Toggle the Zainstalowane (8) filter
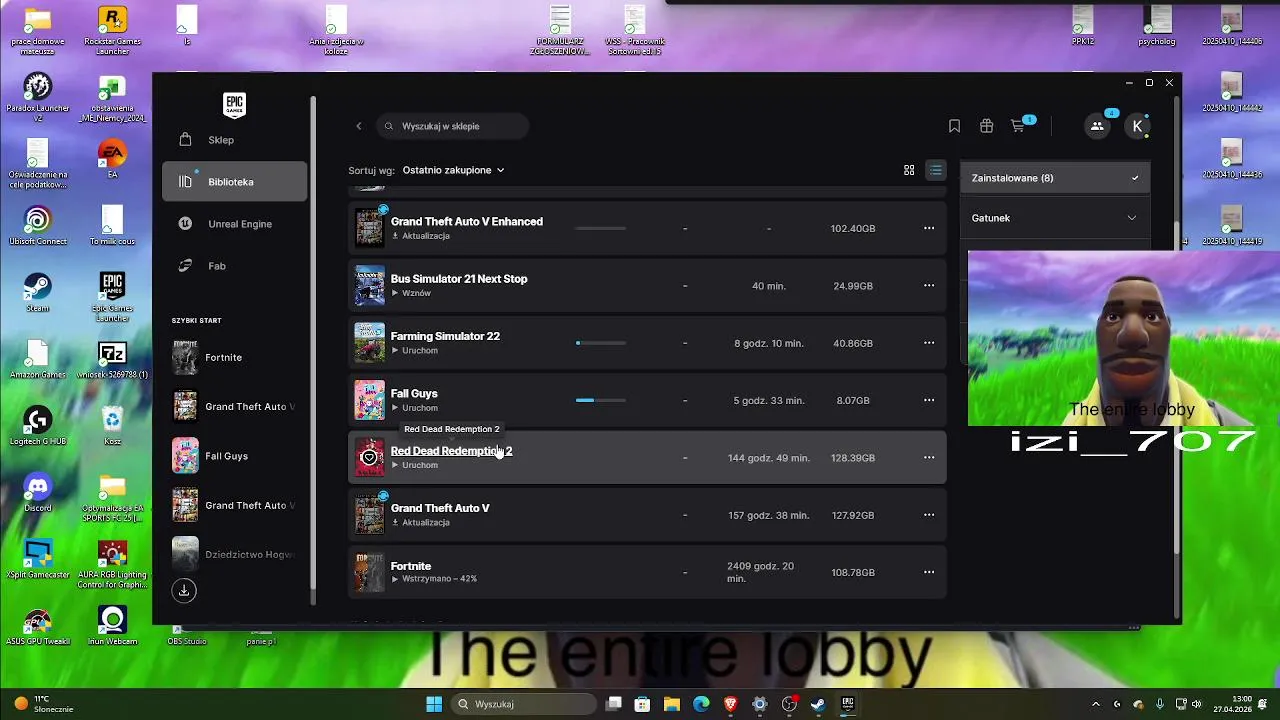The height and width of the screenshot is (720, 1280). 1055,178
